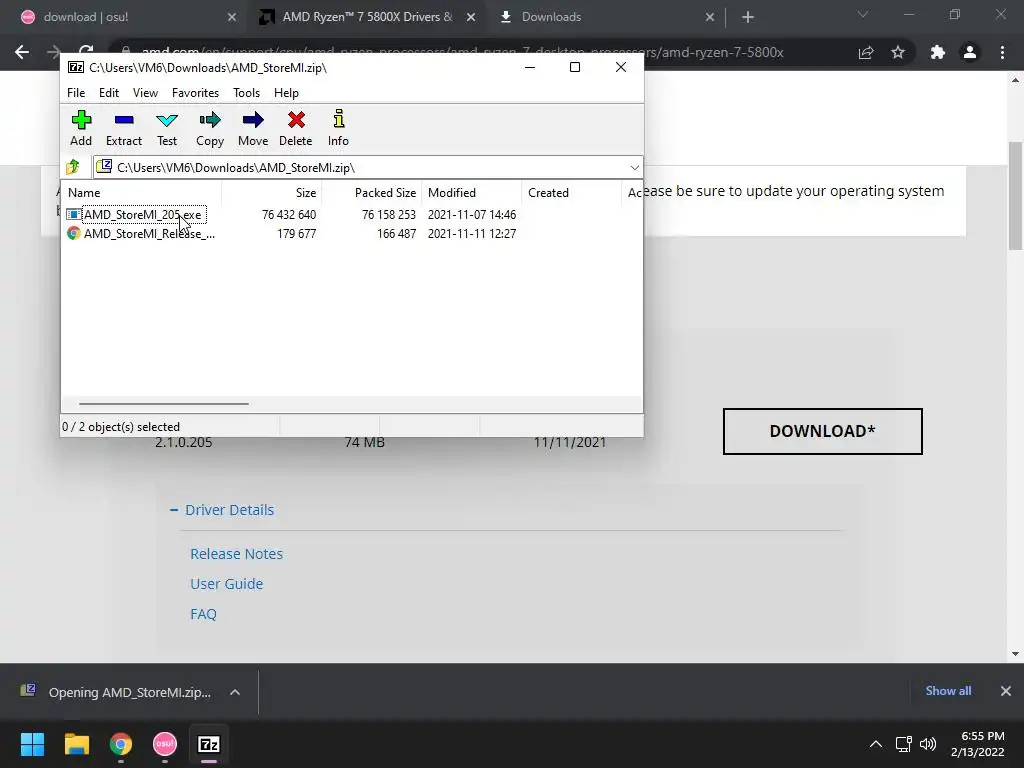Sort files by the Size column
1024x768 pixels.
point(272,193)
